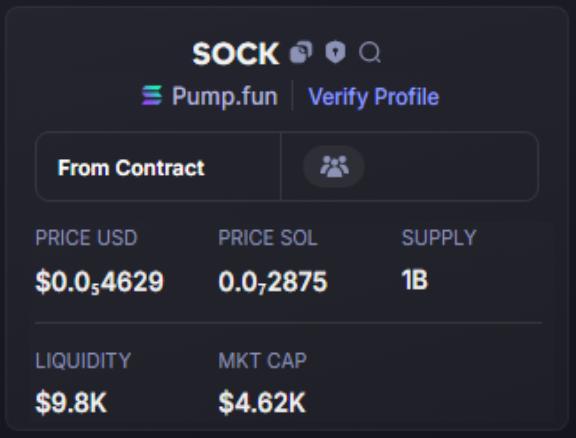Click the PRICE SOL label

pos(268,238)
